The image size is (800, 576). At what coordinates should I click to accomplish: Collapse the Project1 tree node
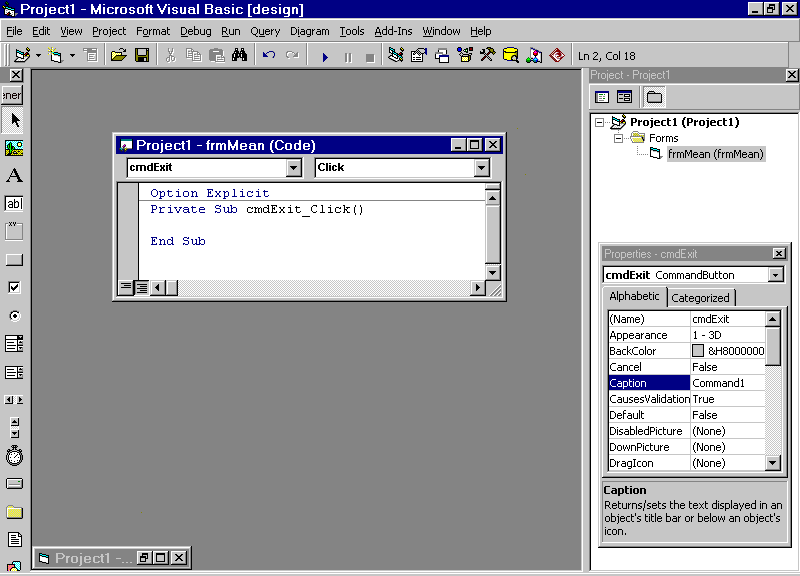pos(599,122)
